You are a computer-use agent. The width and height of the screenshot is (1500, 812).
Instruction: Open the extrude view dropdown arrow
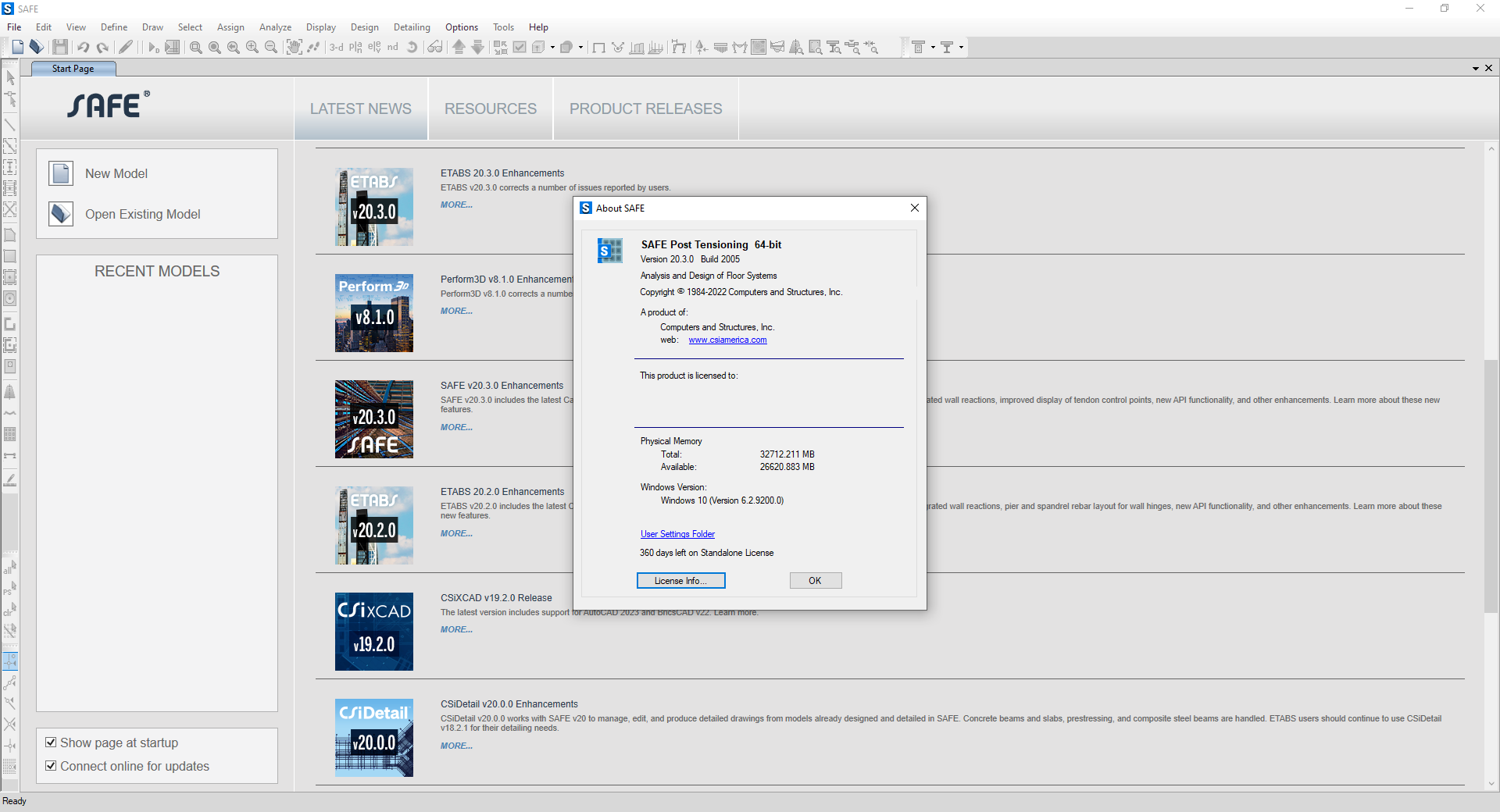(552, 48)
